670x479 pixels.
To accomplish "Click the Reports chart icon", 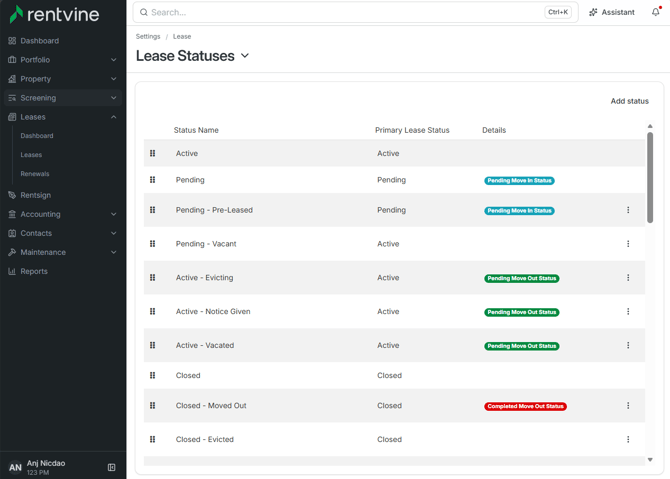I will 12,271.
